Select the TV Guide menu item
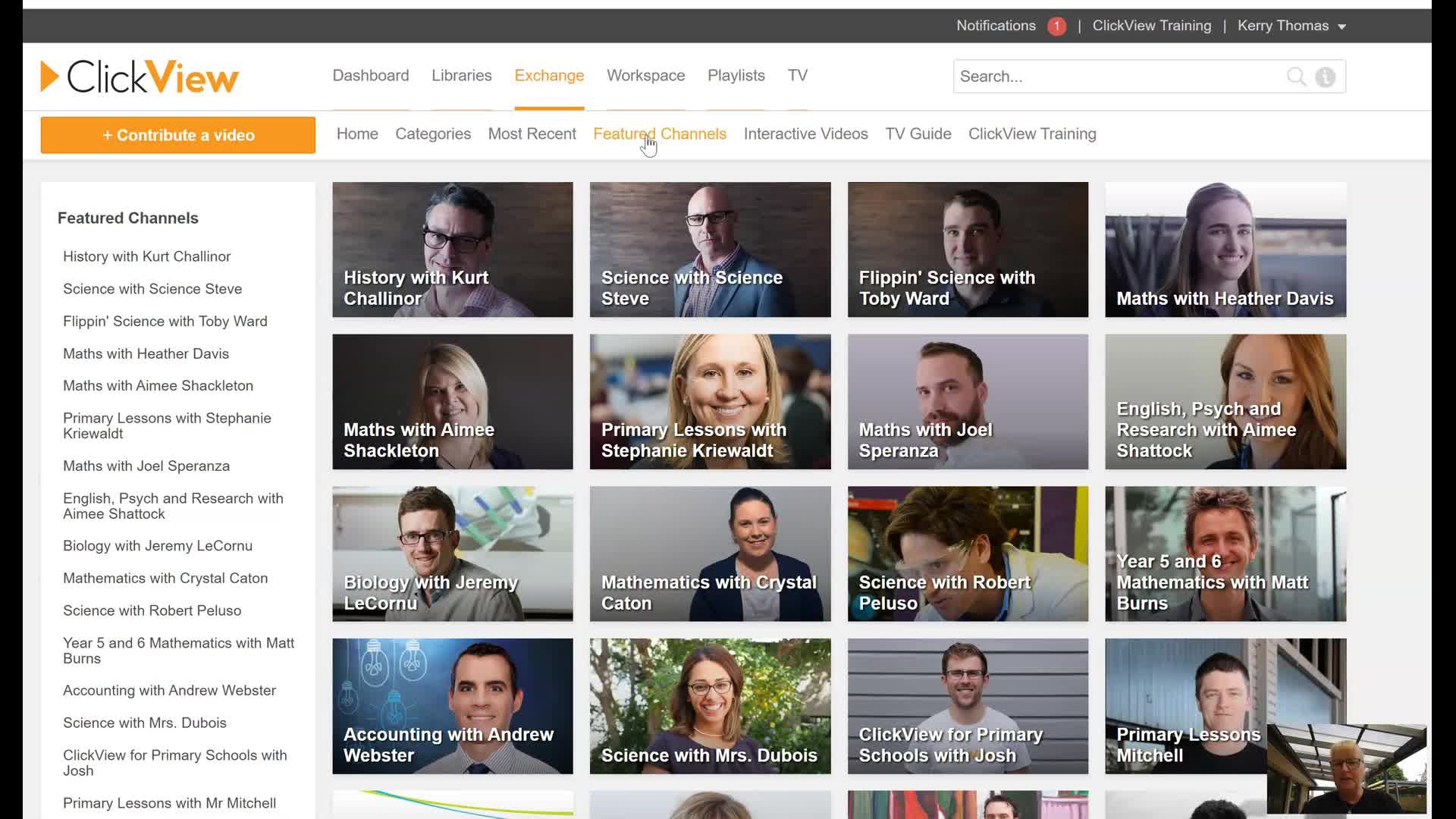The image size is (1456, 819). click(918, 133)
